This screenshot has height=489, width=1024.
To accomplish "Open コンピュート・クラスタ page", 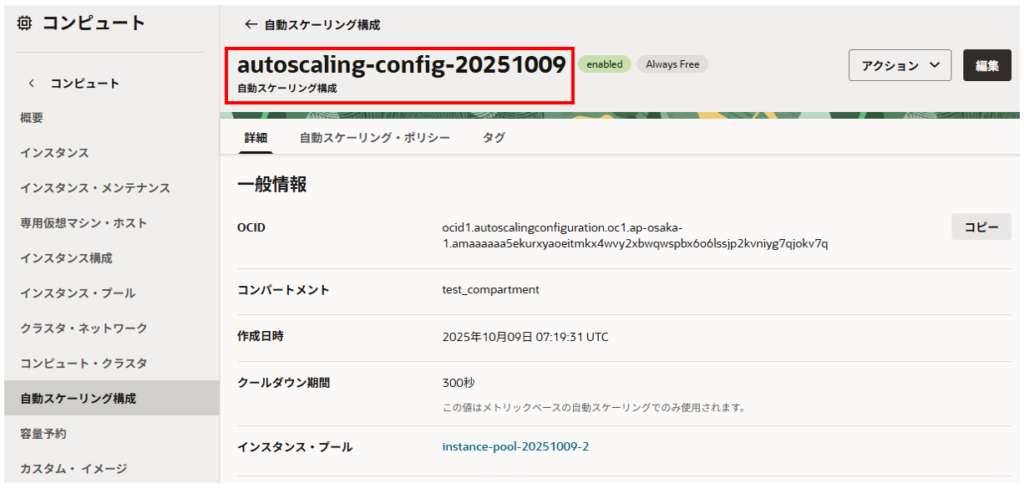I will 84,363.
